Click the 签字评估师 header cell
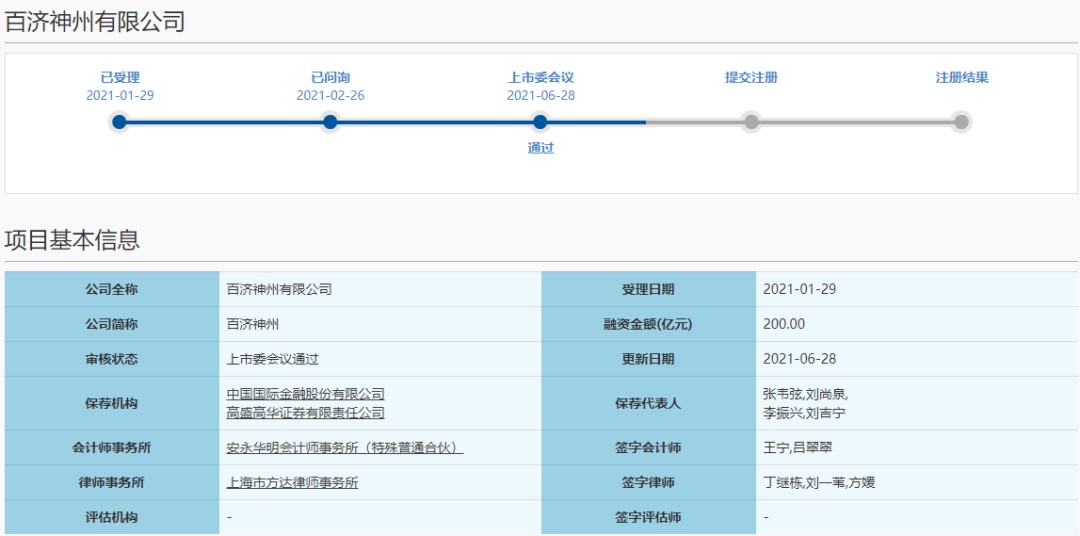The width and height of the screenshot is (1080, 536). (x=648, y=517)
